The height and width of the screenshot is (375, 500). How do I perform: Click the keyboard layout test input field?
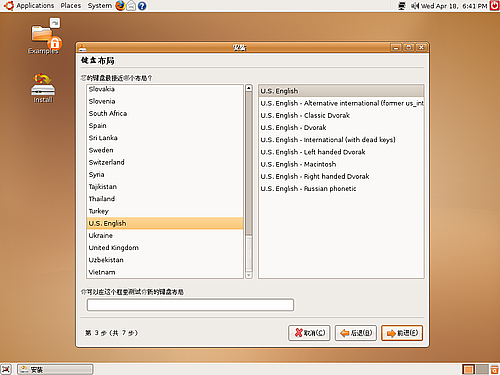(x=190, y=305)
